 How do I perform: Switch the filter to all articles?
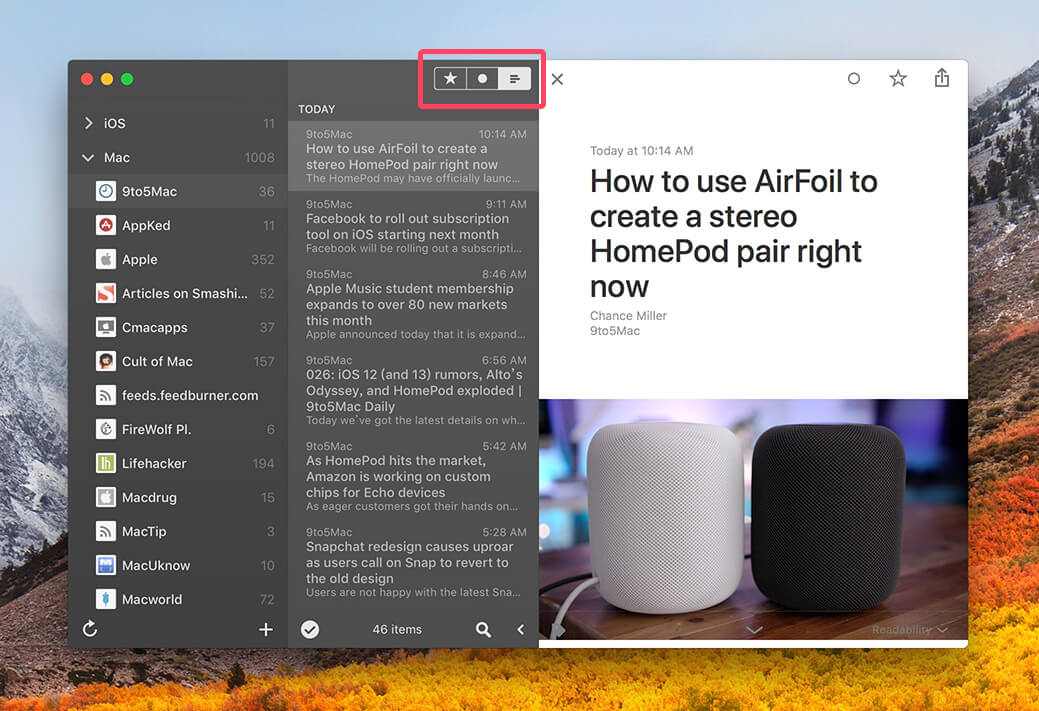click(514, 79)
